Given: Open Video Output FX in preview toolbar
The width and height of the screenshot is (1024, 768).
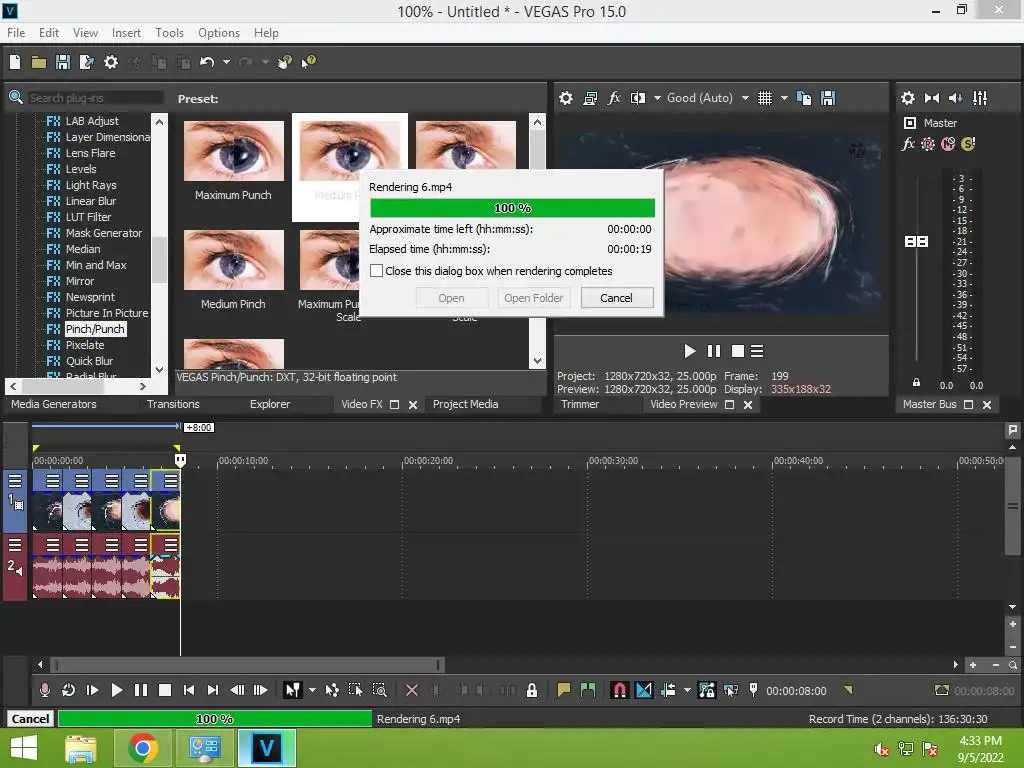Looking at the screenshot, I should point(614,98).
